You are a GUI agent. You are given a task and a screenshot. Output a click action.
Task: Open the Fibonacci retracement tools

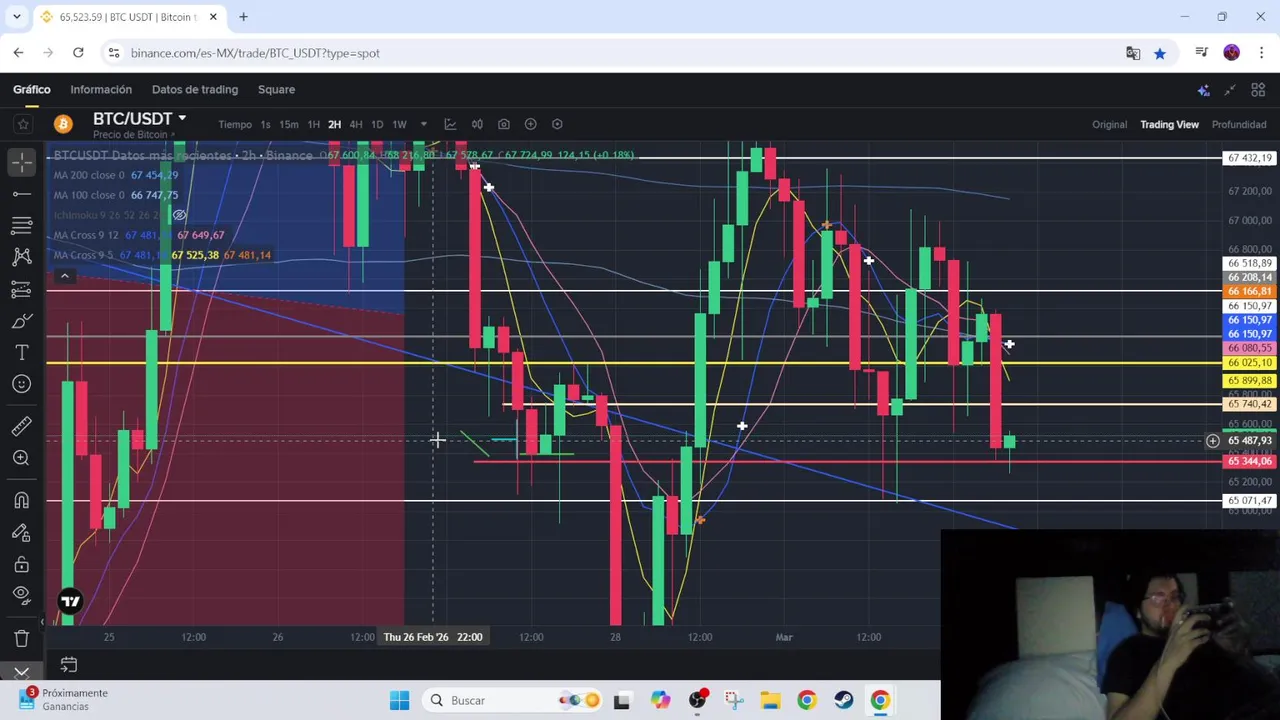click(x=22, y=225)
